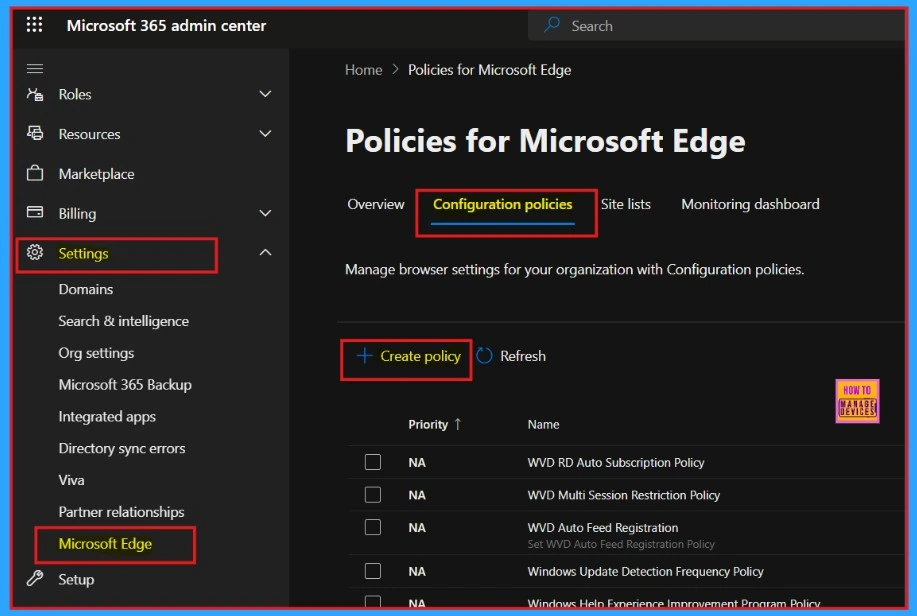Open Integrated apps
This screenshot has height=616, width=917.
(107, 417)
